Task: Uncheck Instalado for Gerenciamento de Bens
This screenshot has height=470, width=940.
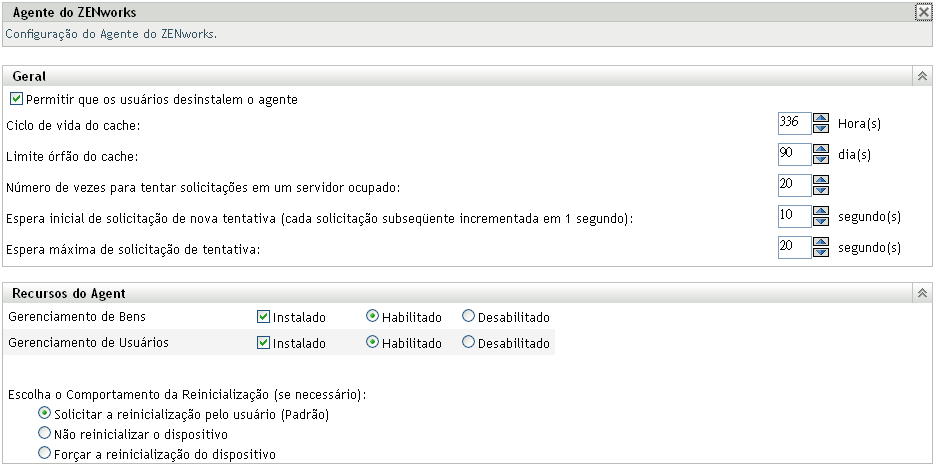Action: pyautogui.click(x=264, y=317)
